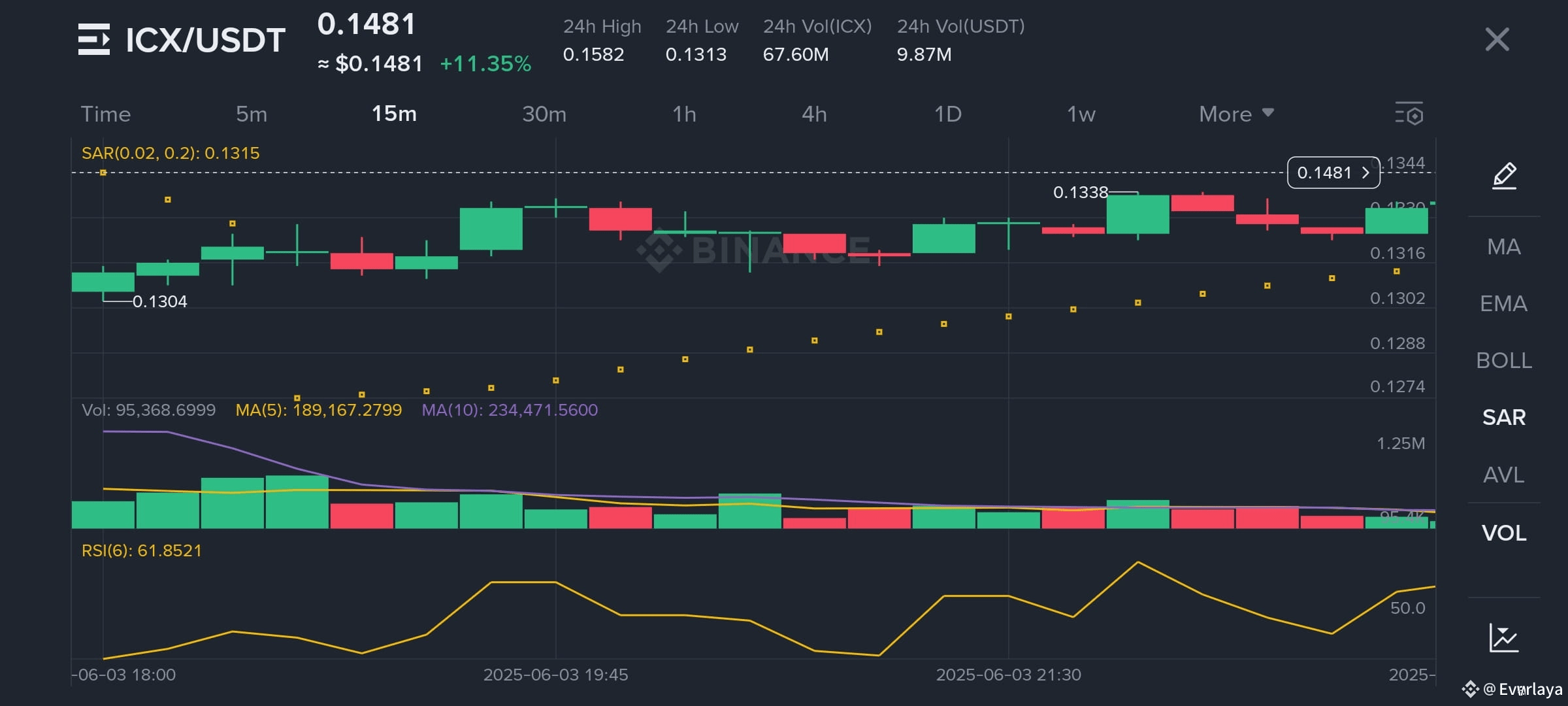
Task: Select the drawing pencil tool
Action: (1504, 175)
